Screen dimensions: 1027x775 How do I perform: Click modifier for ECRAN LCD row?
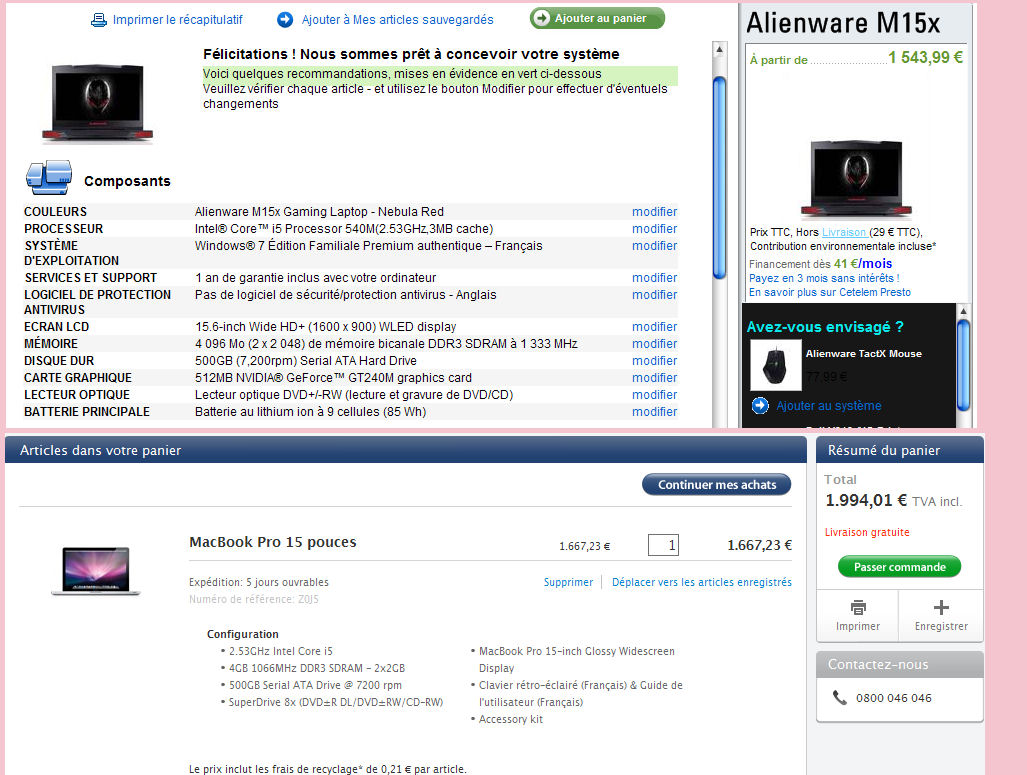(x=654, y=327)
